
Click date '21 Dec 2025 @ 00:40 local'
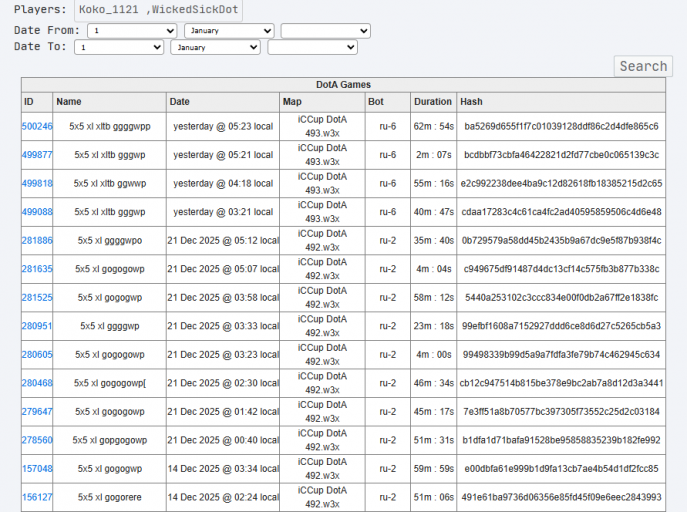point(223,440)
